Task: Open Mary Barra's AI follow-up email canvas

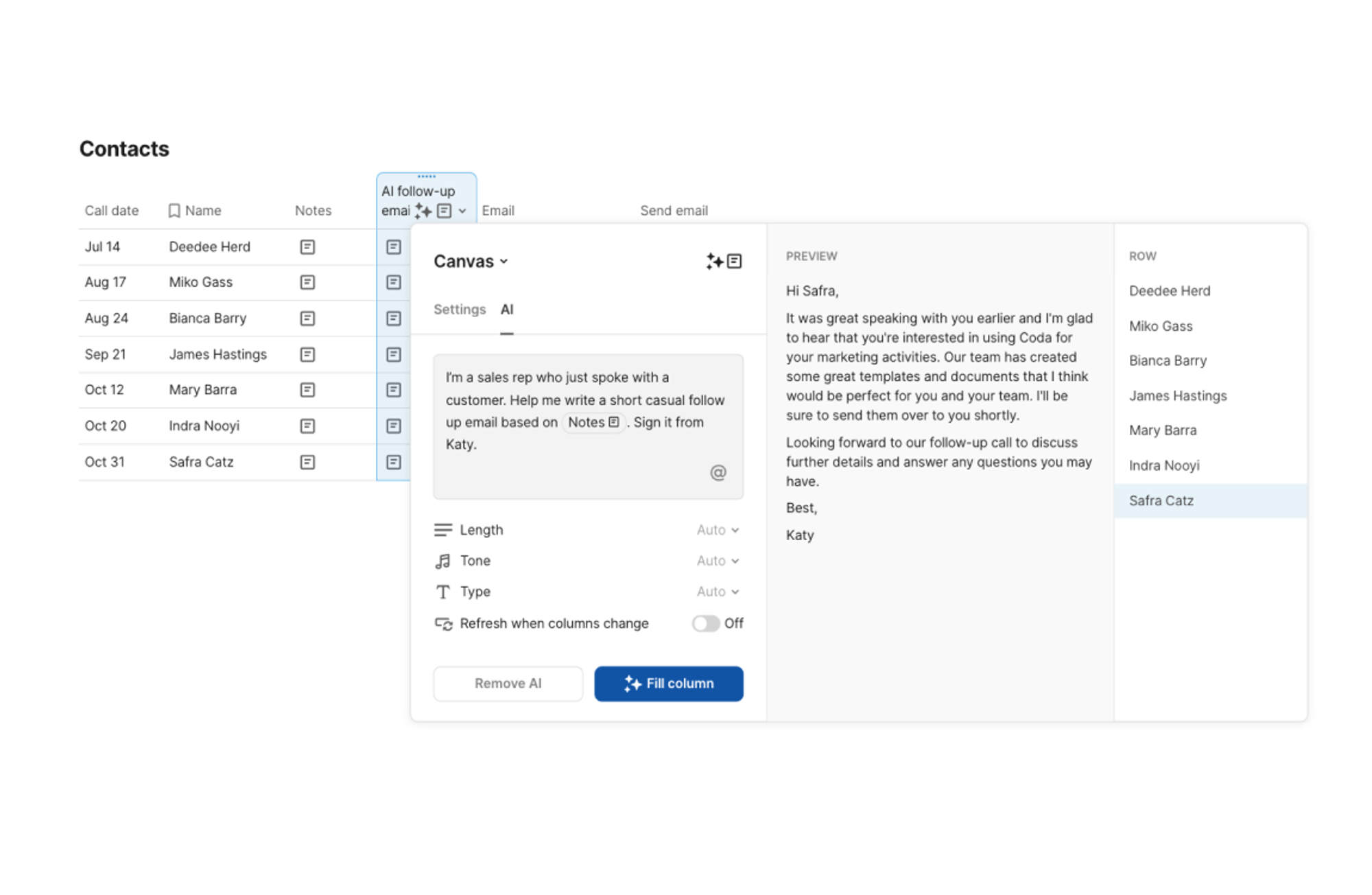Action: point(393,391)
